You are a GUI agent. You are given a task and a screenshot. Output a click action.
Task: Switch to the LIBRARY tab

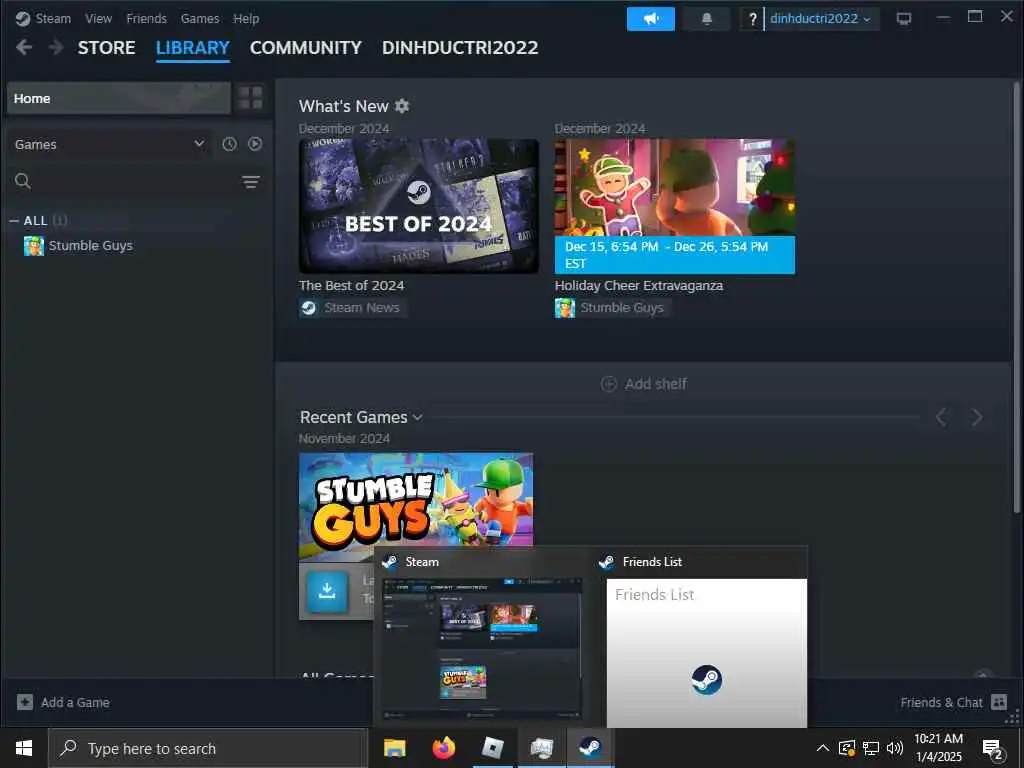(x=193, y=48)
